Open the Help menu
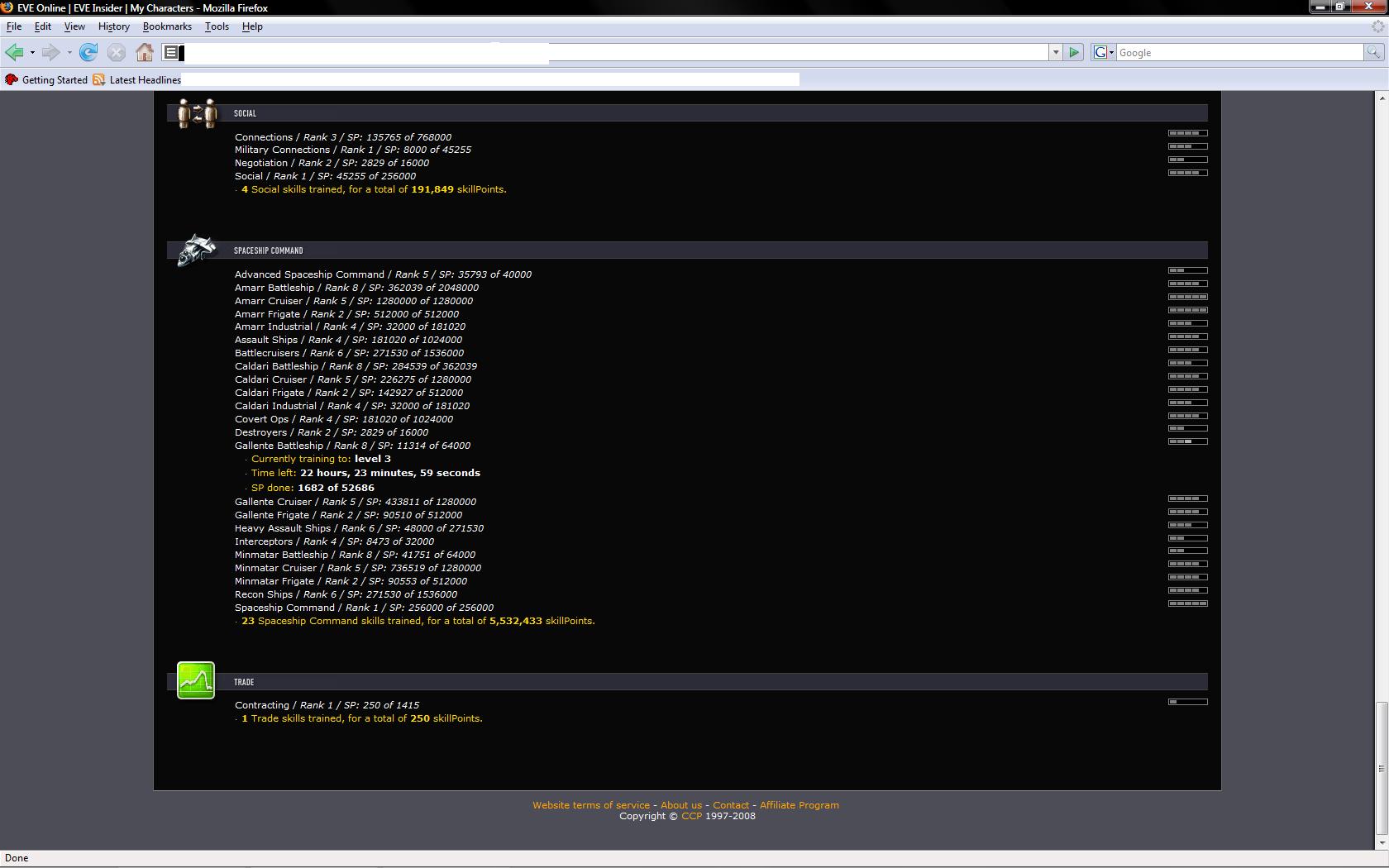 (x=252, y=26)
